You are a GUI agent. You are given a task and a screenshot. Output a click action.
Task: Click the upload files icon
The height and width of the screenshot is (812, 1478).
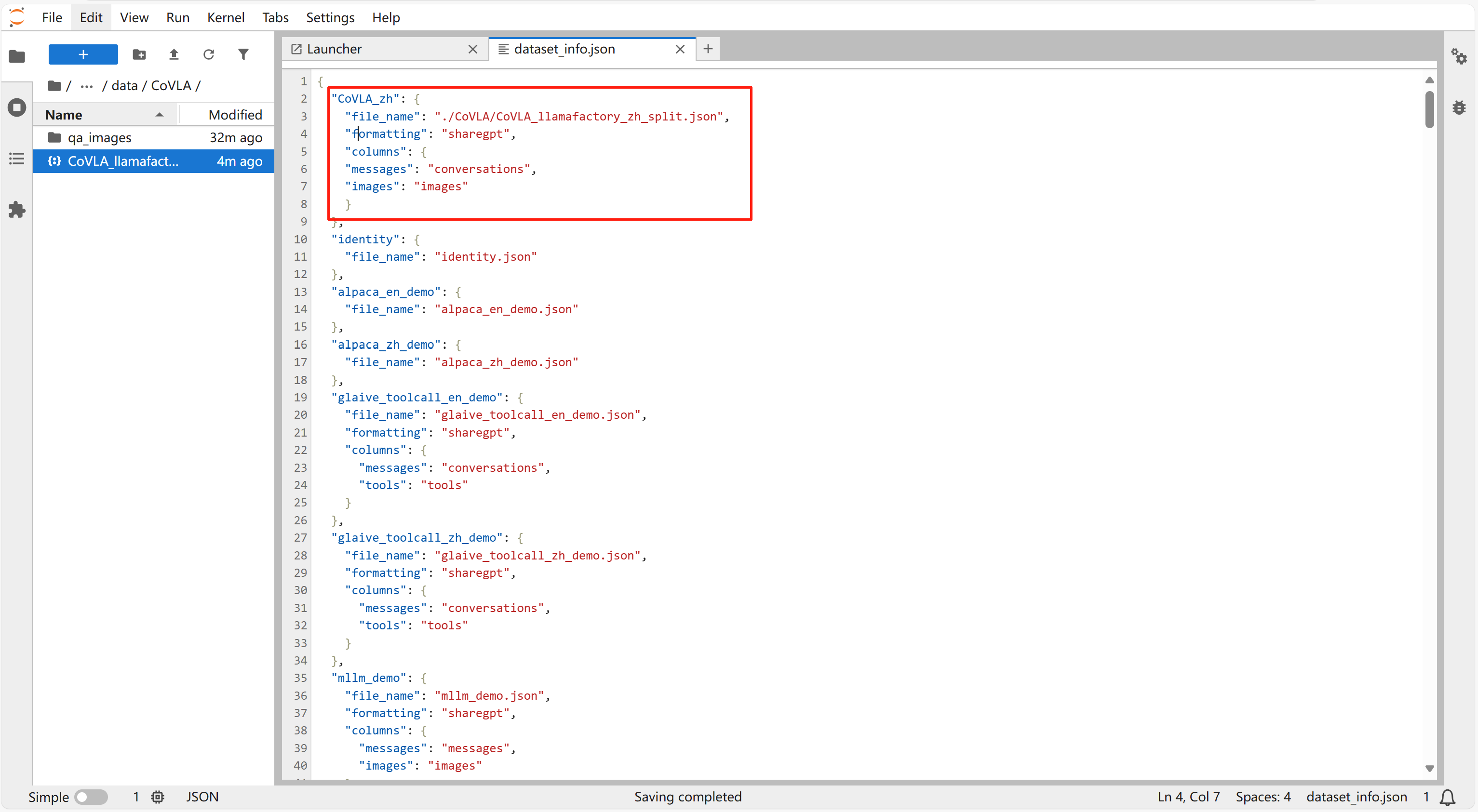tap(174, 54)
